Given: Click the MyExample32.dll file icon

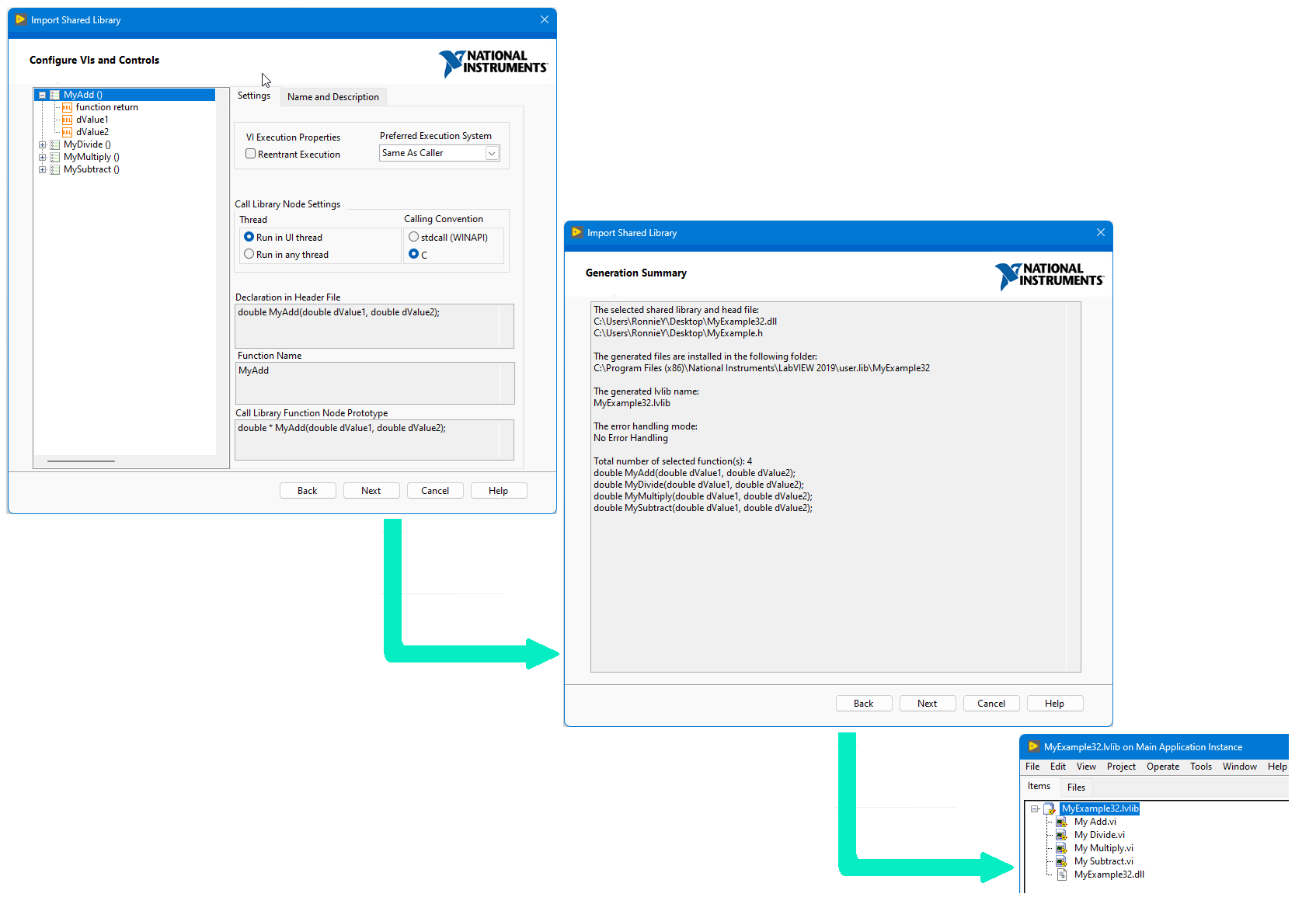Looking at the screenshot, I should pyautogui.click(x=1062, y=875).
